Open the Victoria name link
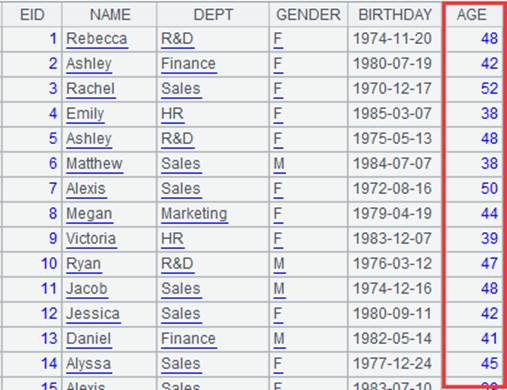507x390 pixels. coord(91,239)
